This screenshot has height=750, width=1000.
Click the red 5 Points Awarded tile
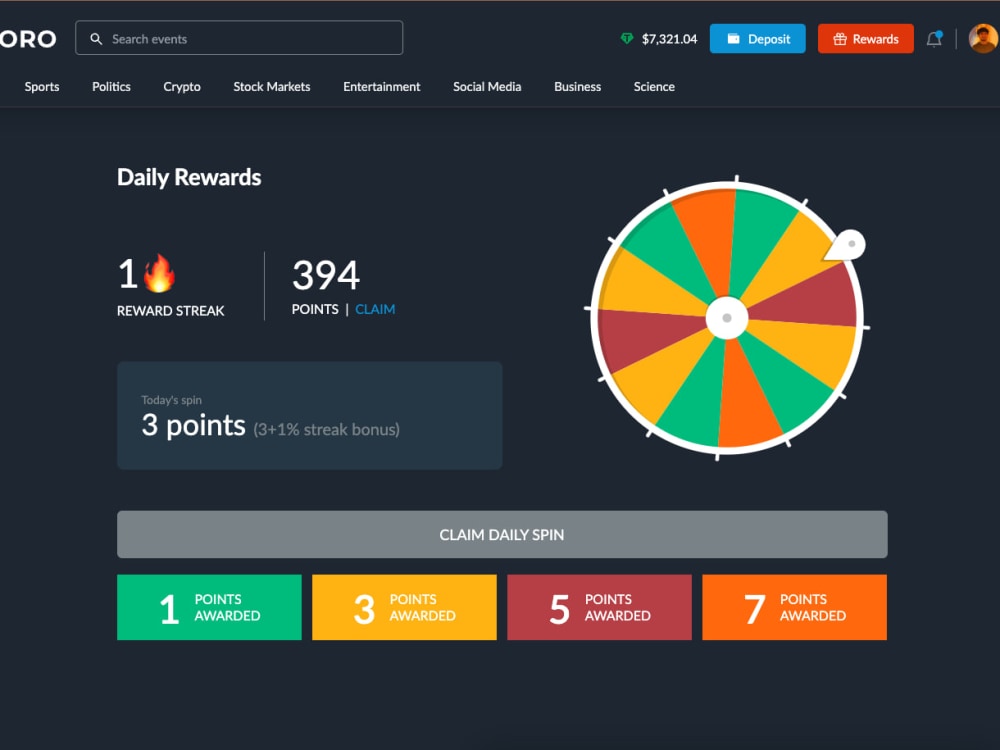pyautogui.click(x=599, y=607)
